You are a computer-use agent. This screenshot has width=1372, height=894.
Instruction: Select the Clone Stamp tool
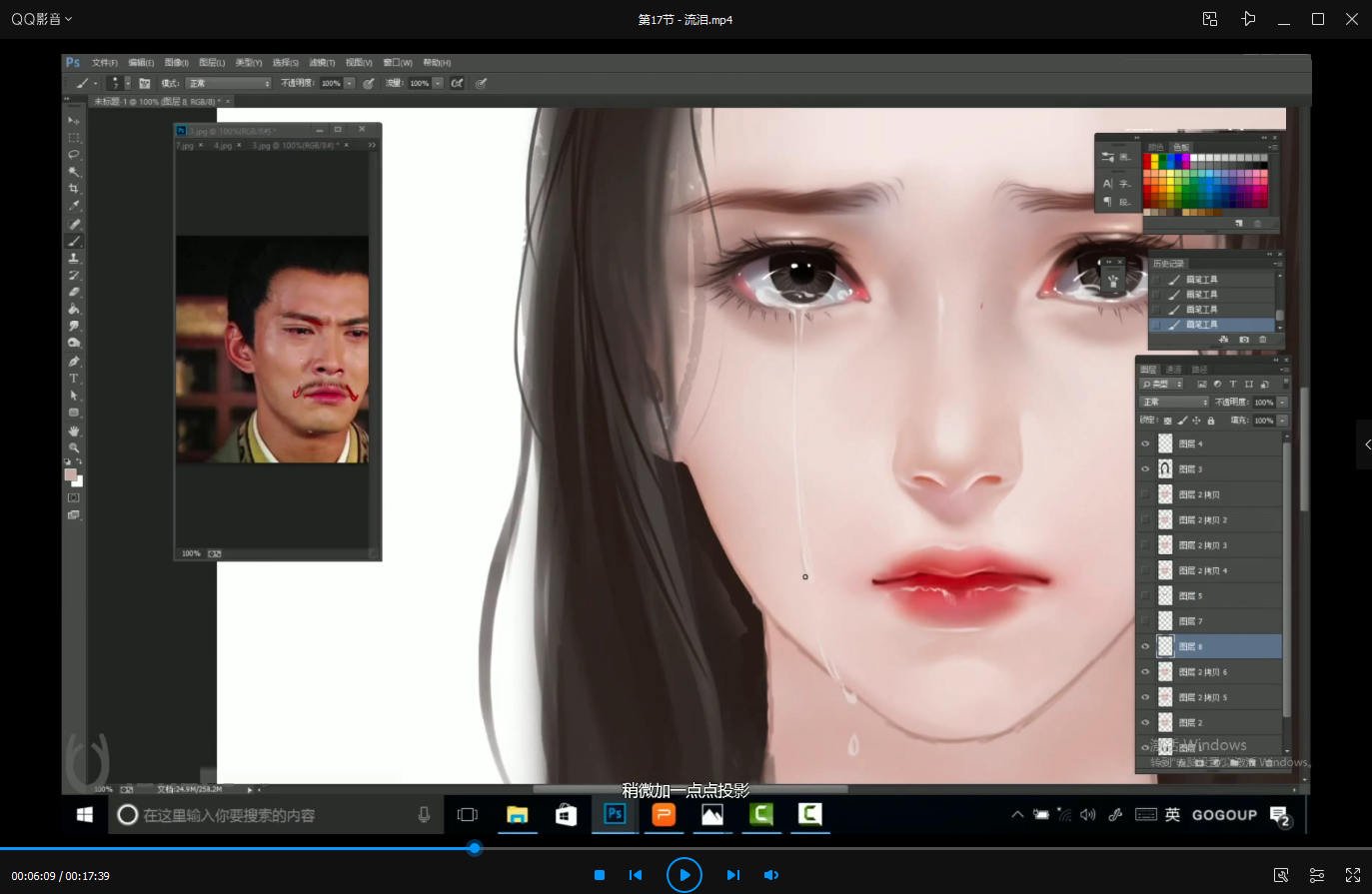click(x=74, y=257)
